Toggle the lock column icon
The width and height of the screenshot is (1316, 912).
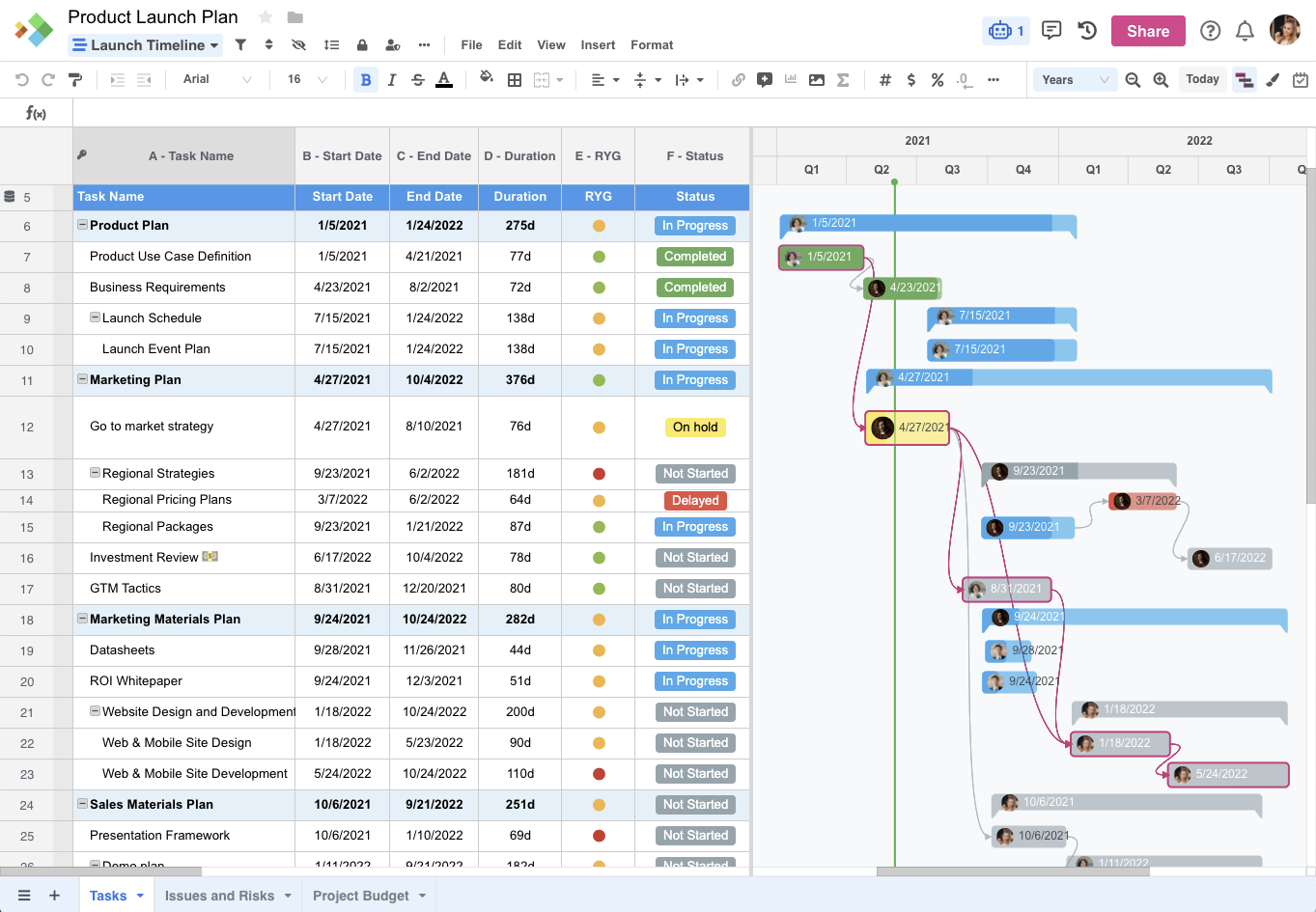(x=362, y=44)
